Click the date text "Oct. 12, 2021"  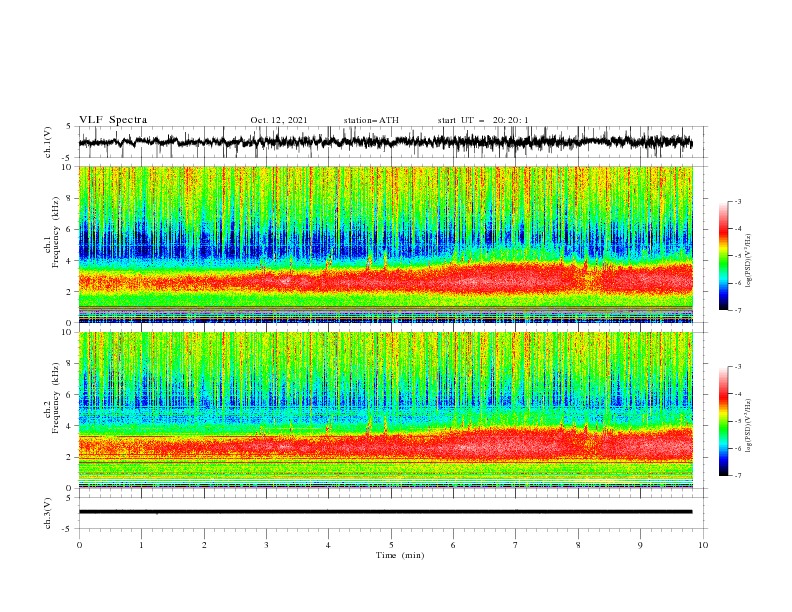point(279,120)
